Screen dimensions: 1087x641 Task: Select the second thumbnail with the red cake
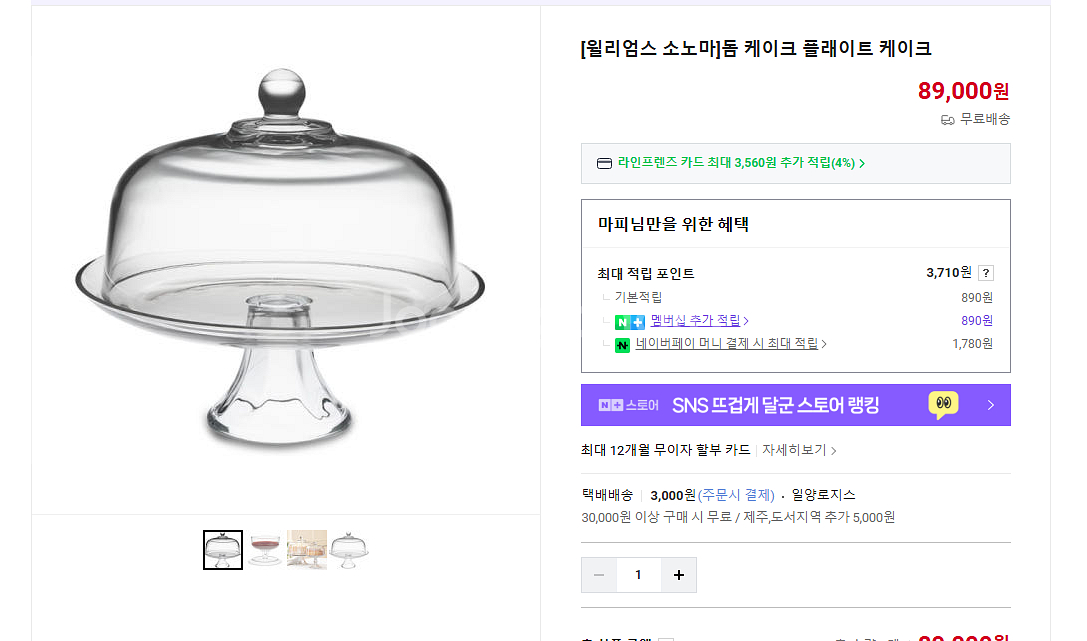tap(265, 549)
